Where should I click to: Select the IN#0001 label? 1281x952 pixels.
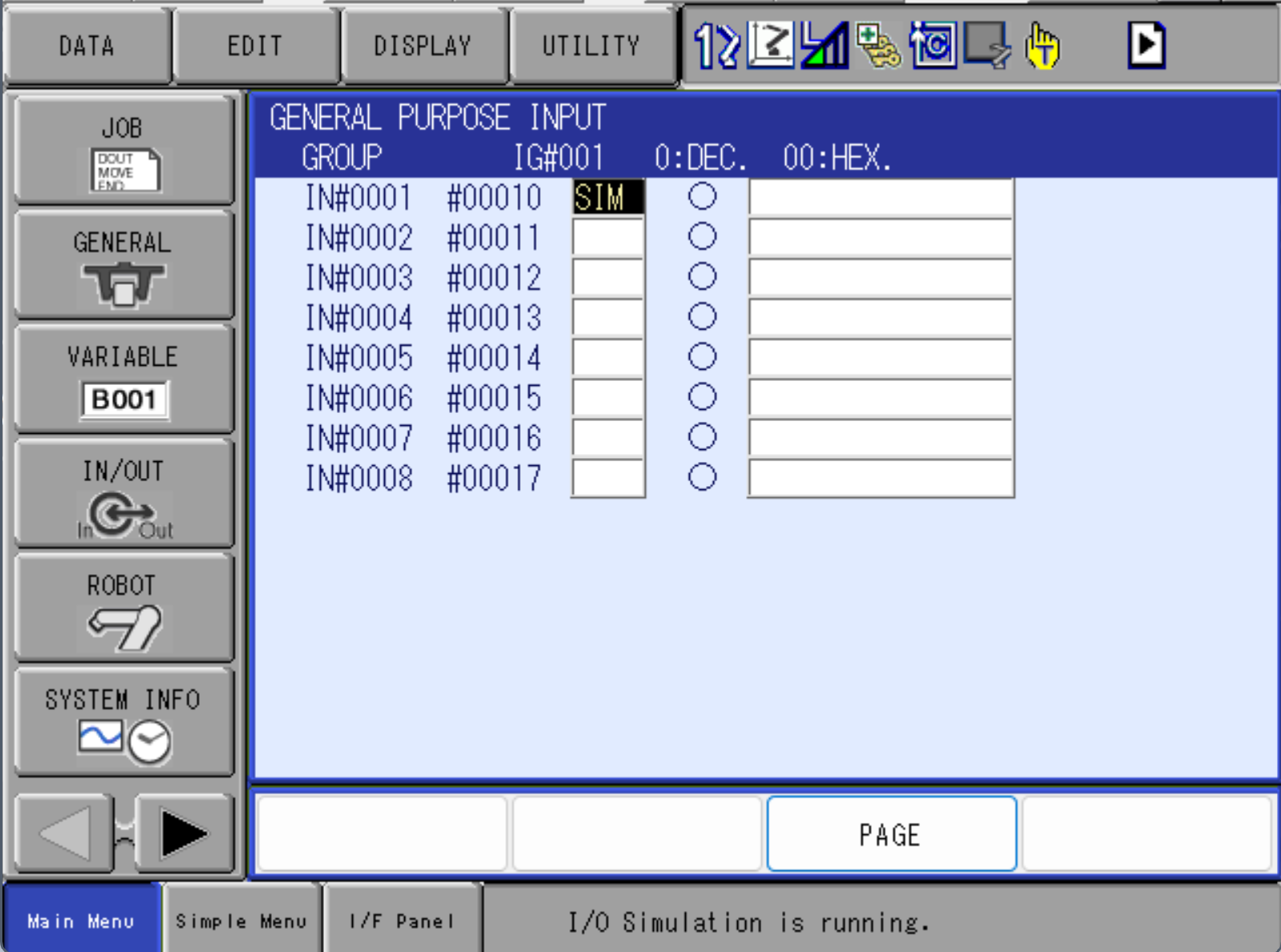(359, 197)
